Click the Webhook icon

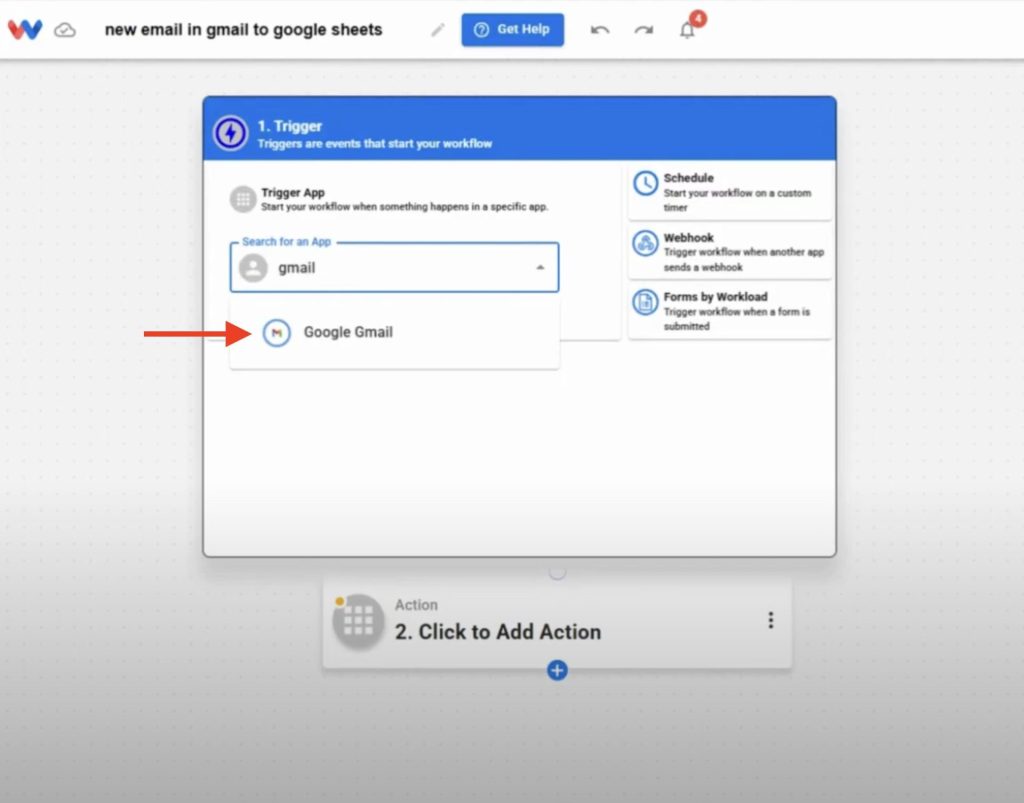pos(645,244)
